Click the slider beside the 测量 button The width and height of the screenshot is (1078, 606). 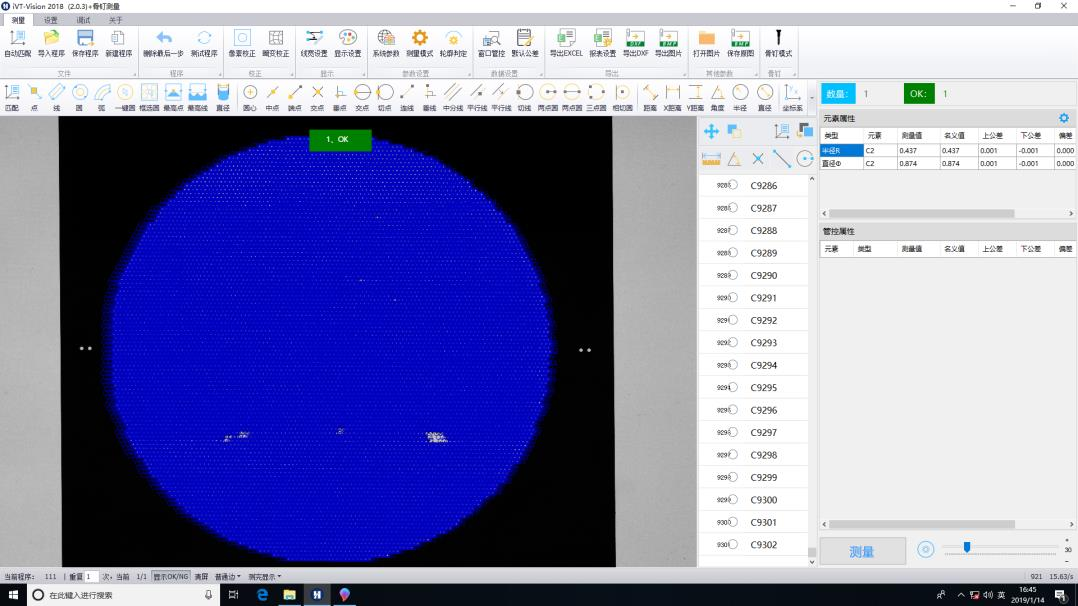point(966,547)
